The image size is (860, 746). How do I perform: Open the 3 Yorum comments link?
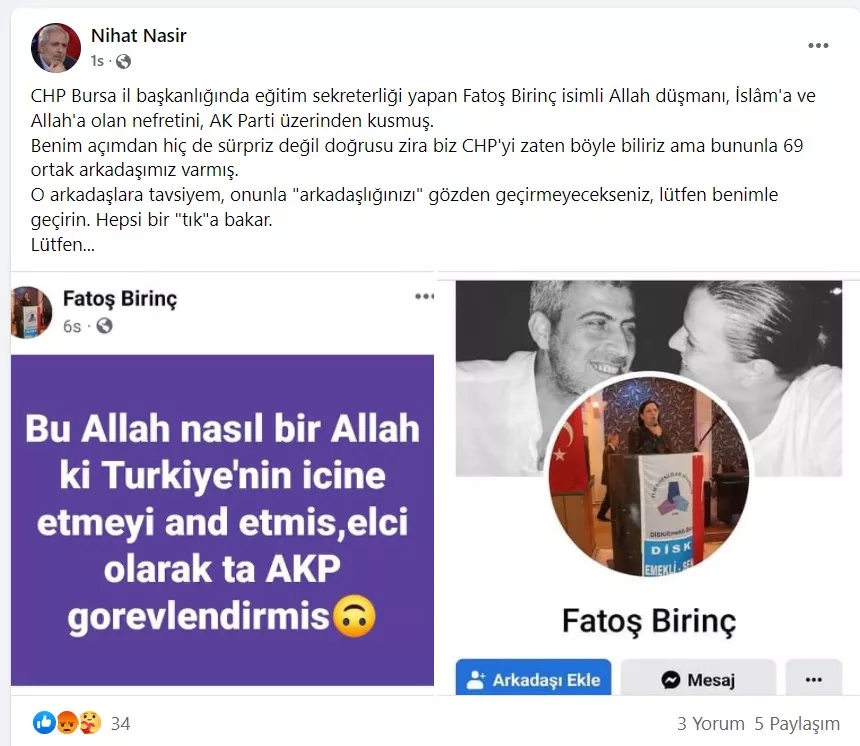click(x=711, y=724)
